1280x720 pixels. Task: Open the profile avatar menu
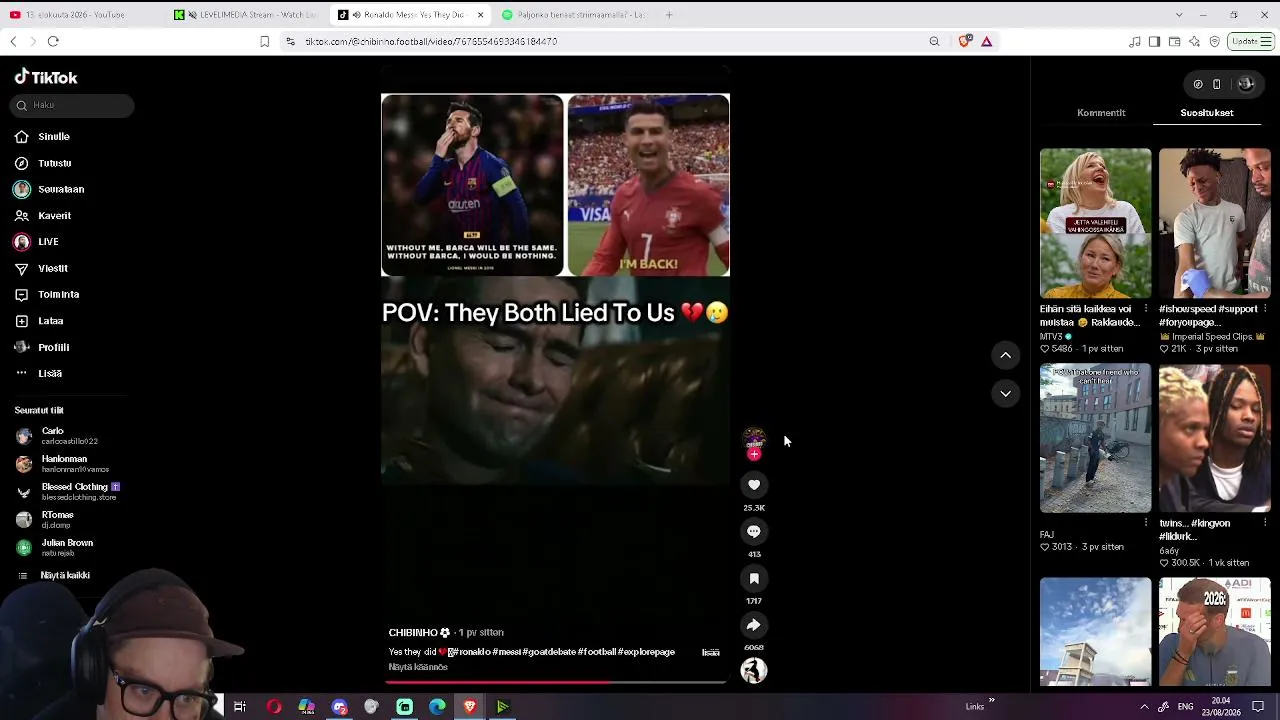pos(1246,84)
